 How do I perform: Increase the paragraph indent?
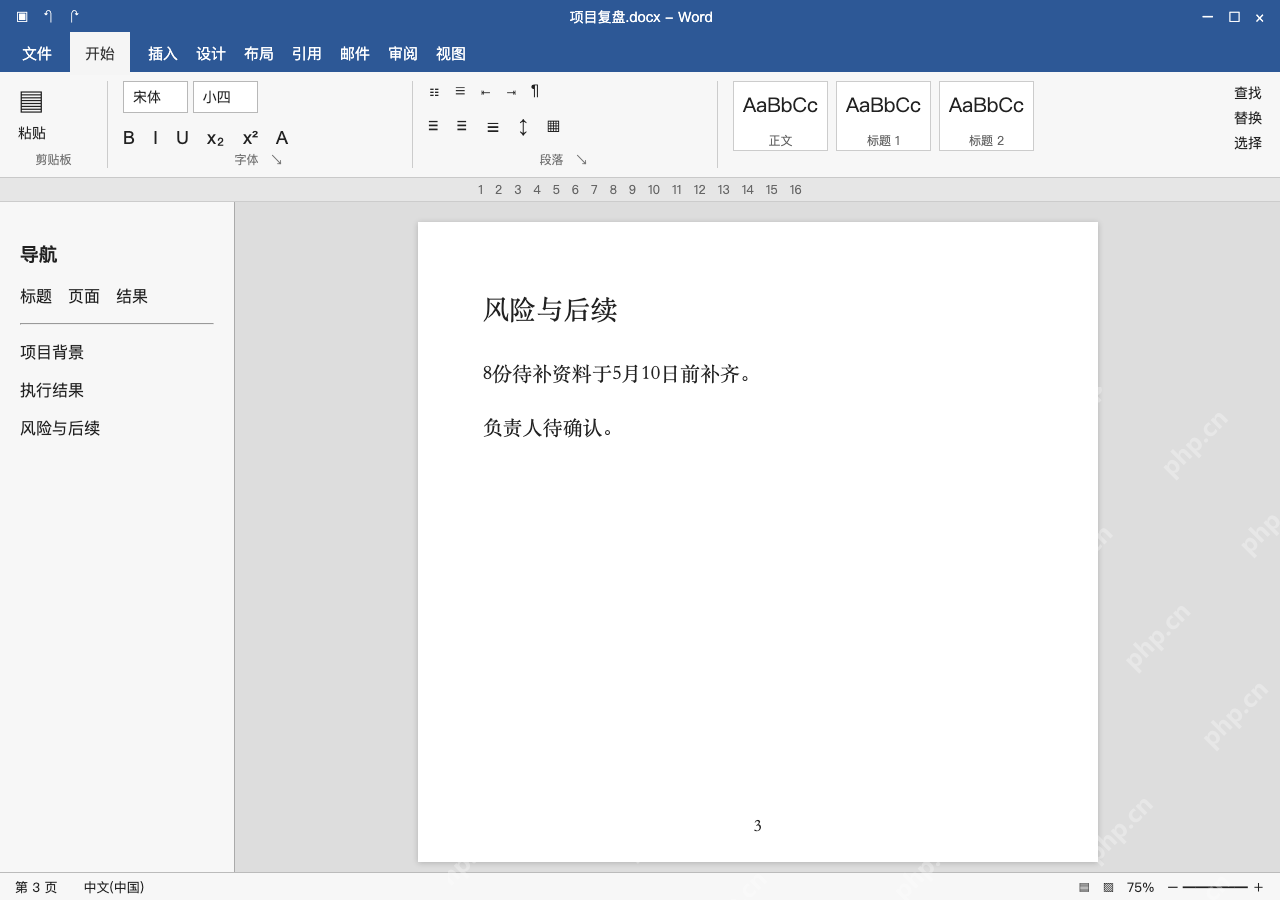(x=511, y=92)
